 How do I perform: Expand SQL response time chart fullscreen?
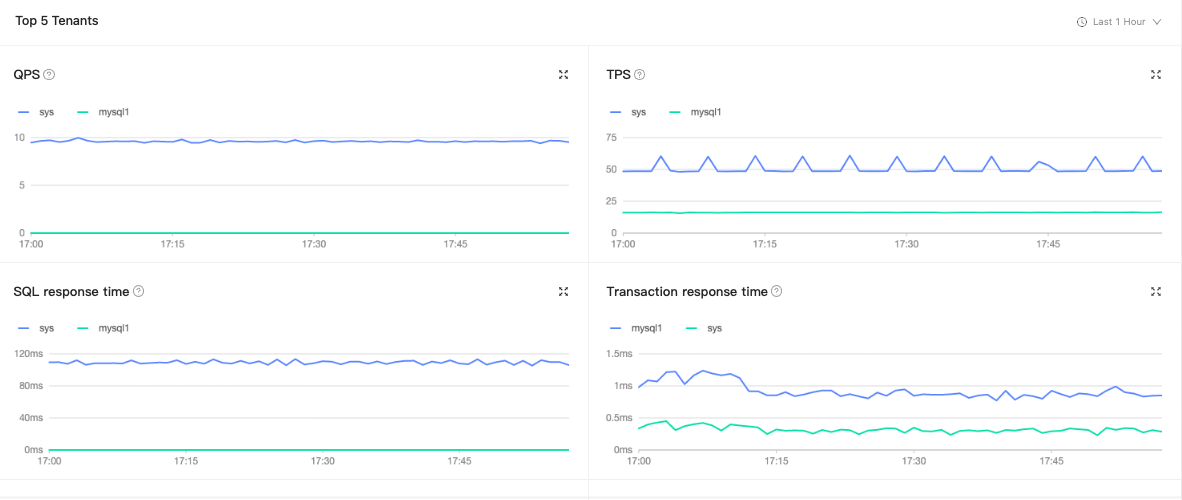click(x=563, y=291)
